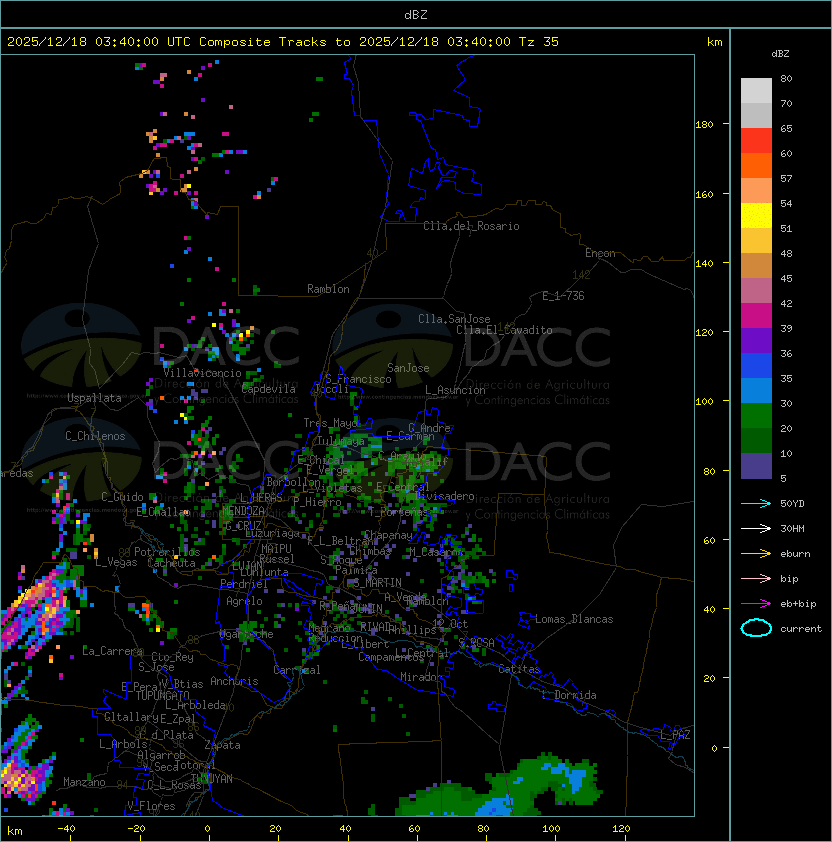The image size is (832, 842).
Task: Click the 'C_Guido' map label
Action: coord(122,497)
